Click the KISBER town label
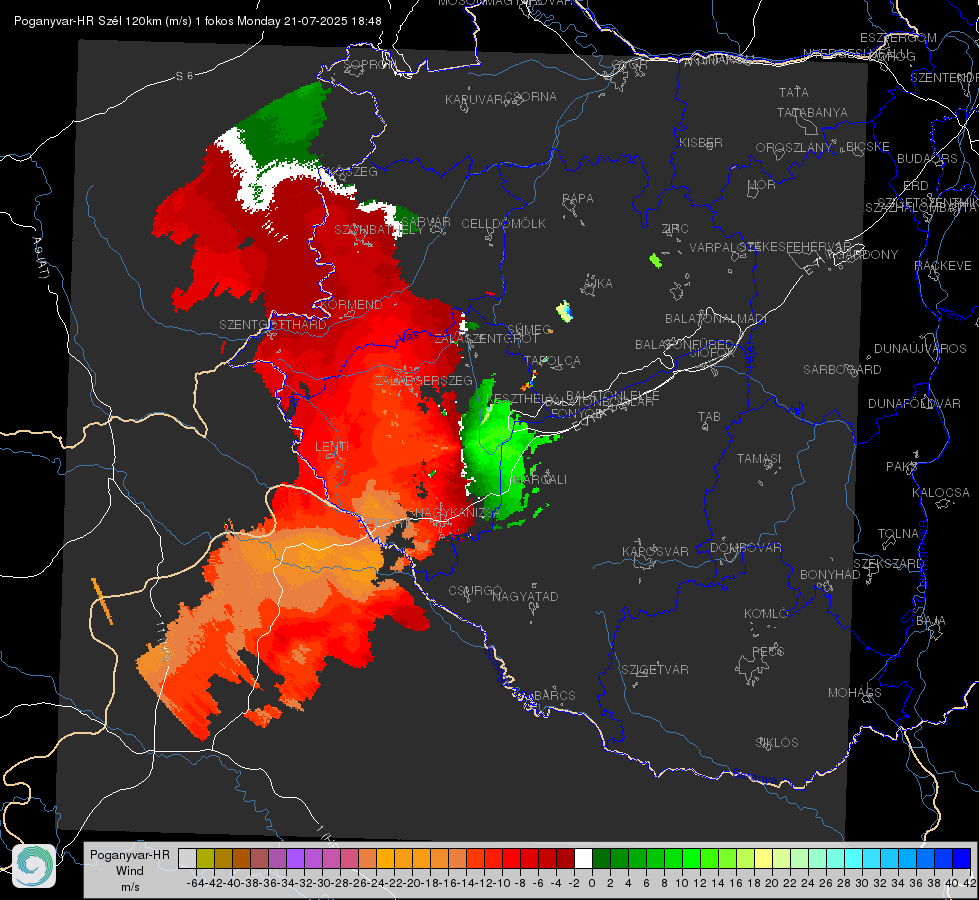This screenshot has width=979, height=900. pos(701,143)
